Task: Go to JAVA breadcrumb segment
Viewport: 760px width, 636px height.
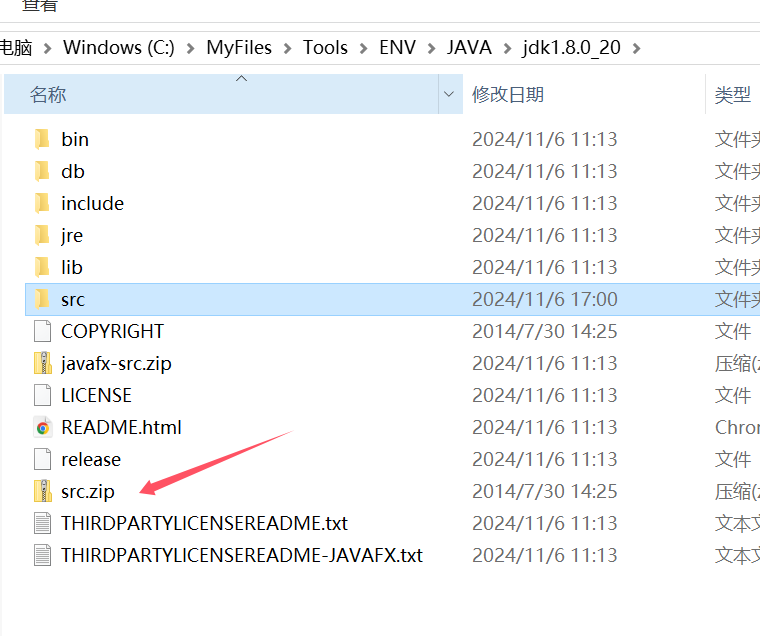Action: point(469,48)
